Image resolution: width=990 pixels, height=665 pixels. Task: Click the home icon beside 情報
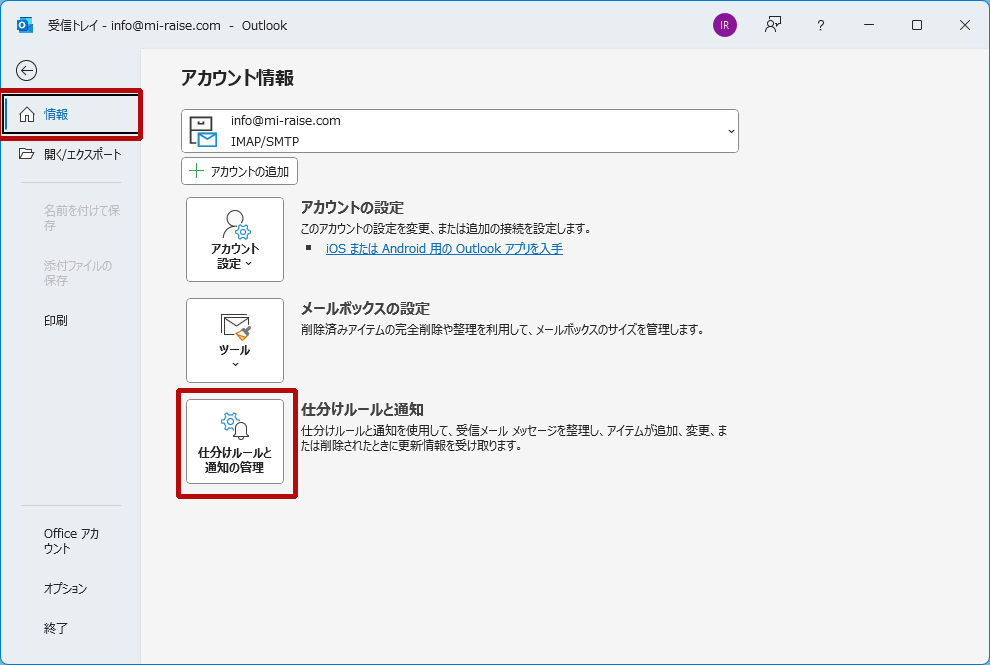coord(27,115)
